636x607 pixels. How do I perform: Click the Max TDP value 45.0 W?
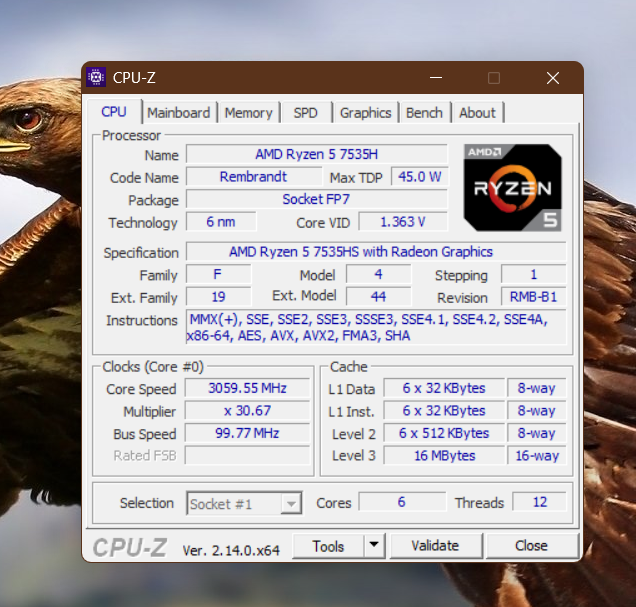420,177
